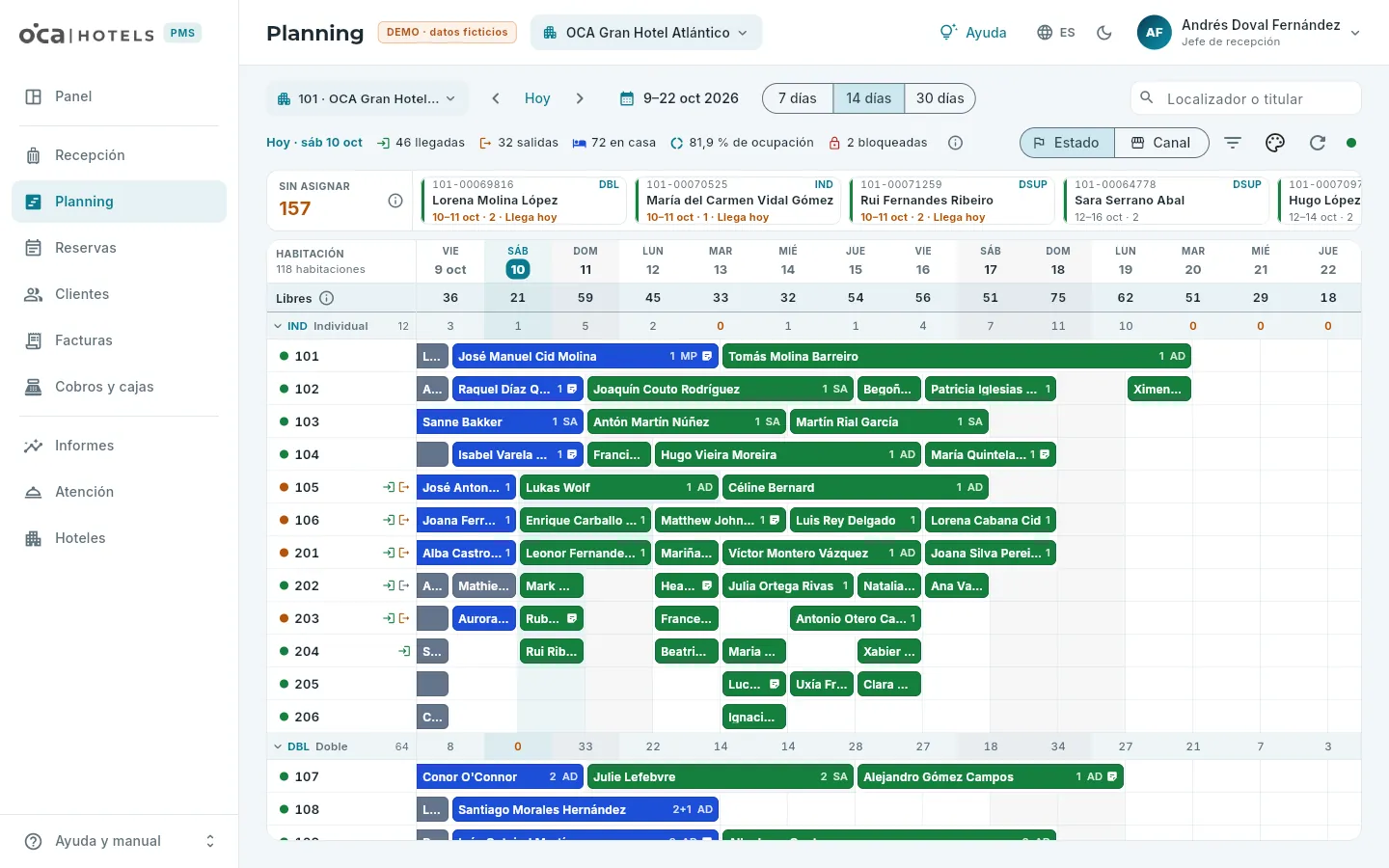This screenshot has height=868, width=1389.
Task: Focus the Localizador o titular search
Action: pyautogui.click(x=1246, y=98)
